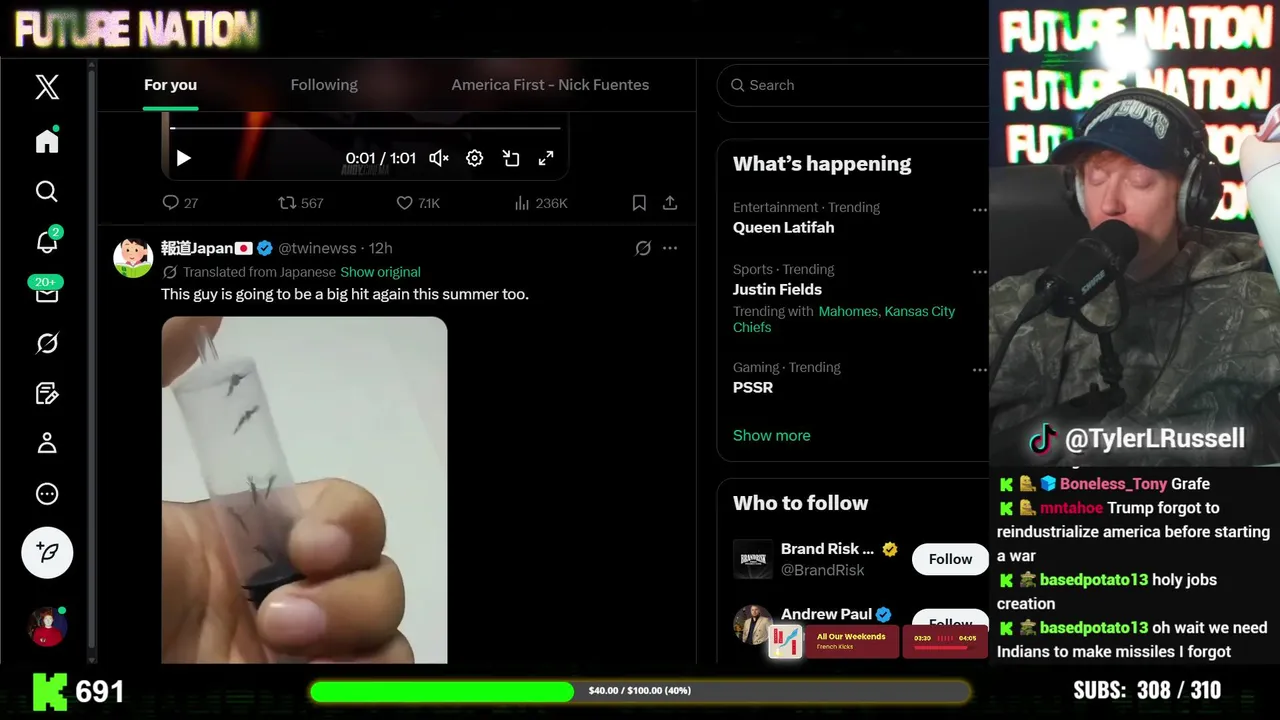Repost the post with 567 reposts
The height and width of the screenshot is (720, 1280).
[301, 203]
